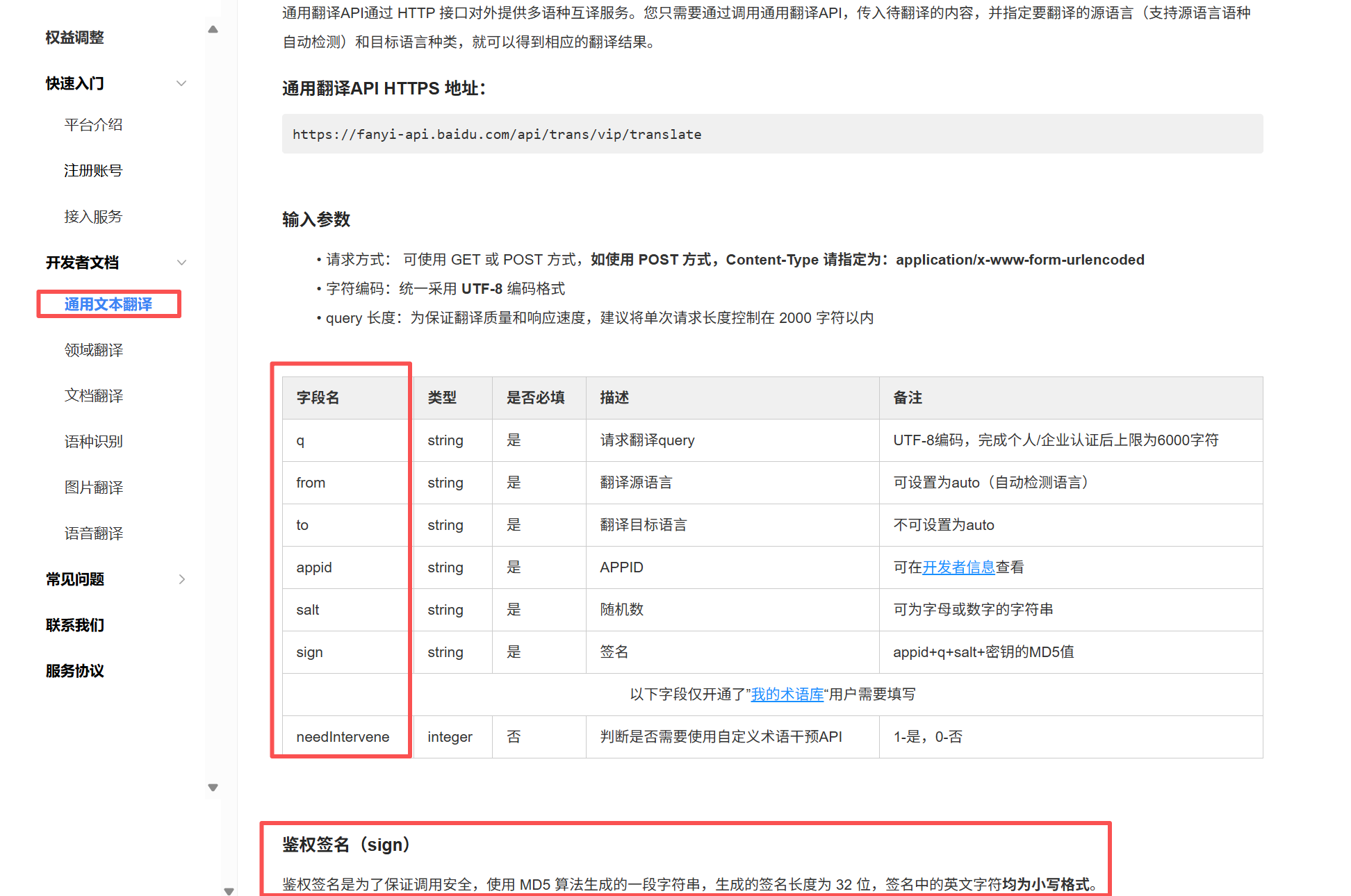Open the 开发者信息 link
The width and height of the screenshot is (1351, 896).
point(958,567)
